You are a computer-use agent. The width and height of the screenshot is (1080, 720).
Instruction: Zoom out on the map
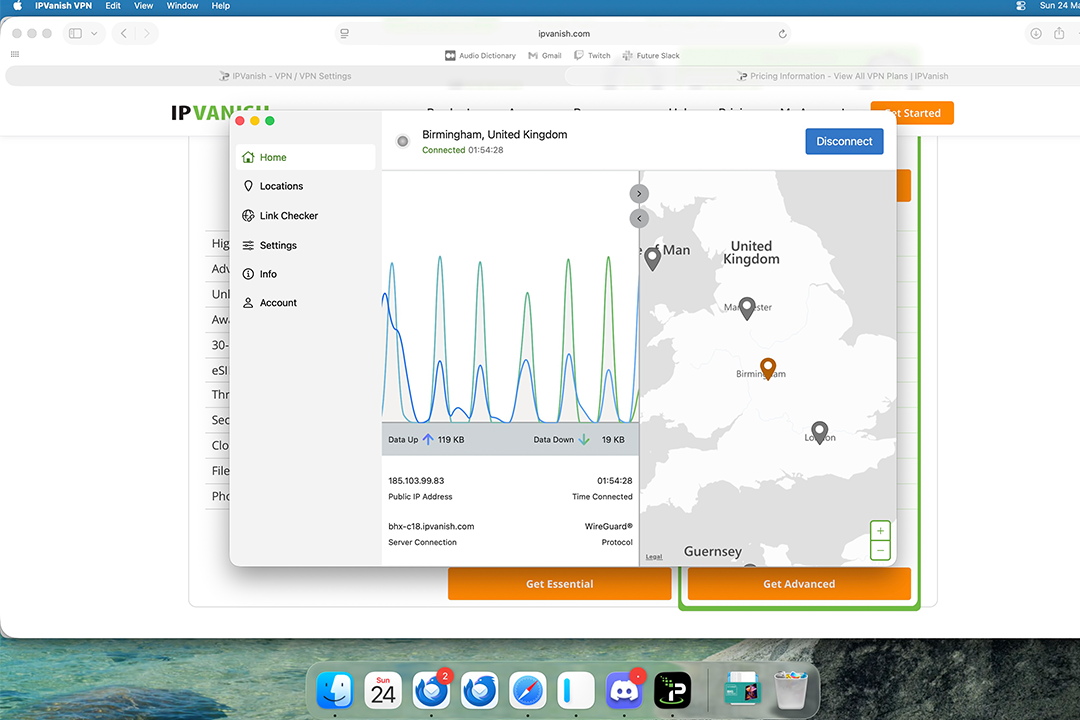point(880,551)
